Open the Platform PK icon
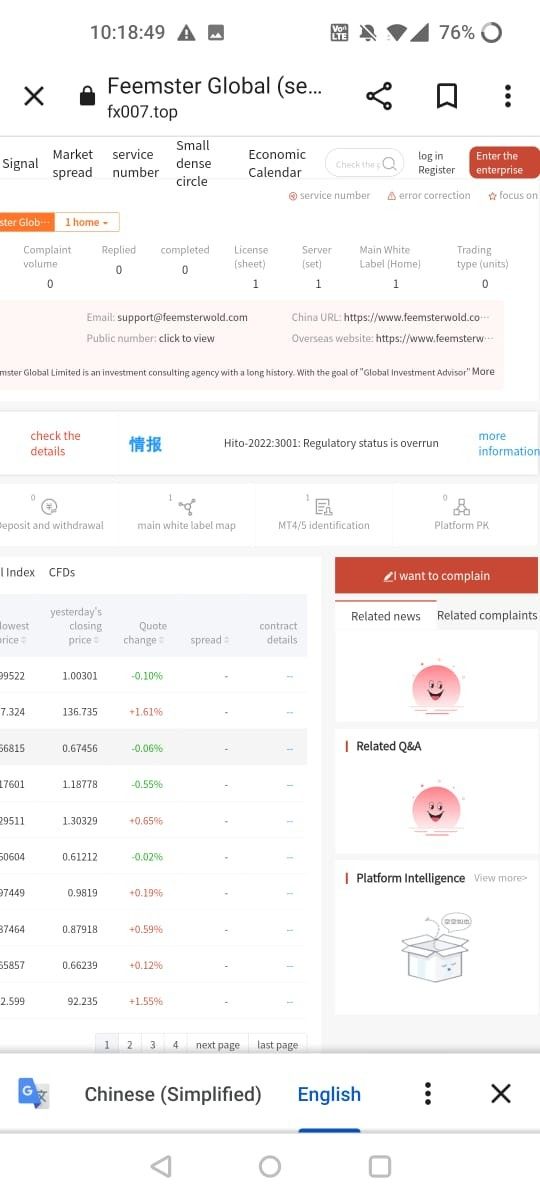Viewport: 540px width, 1200px height. click(x=461, y=507)
